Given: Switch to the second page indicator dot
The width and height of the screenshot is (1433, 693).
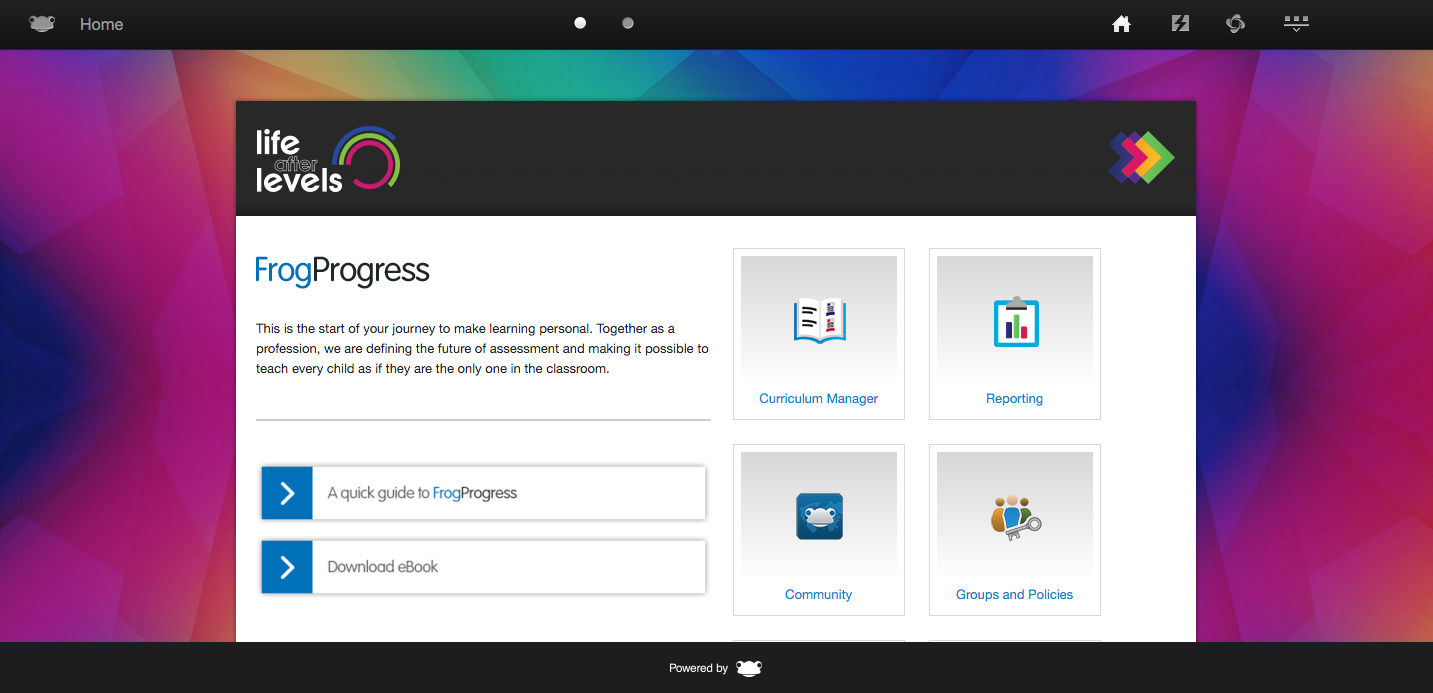Looking at the screenshot, I should coord(628,23).
